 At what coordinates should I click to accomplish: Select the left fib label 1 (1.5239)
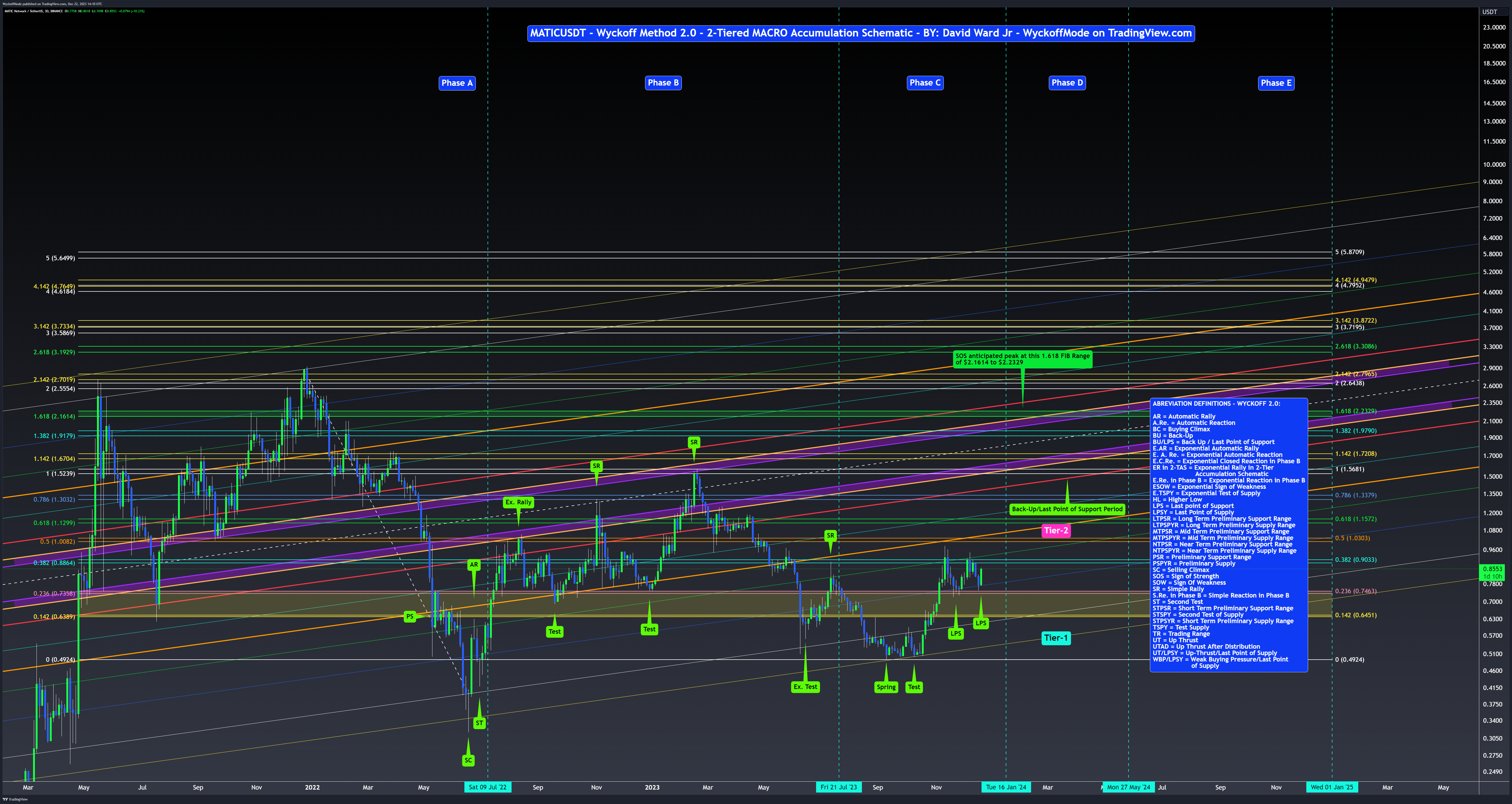pyautogui.click(x=60, y=474)
